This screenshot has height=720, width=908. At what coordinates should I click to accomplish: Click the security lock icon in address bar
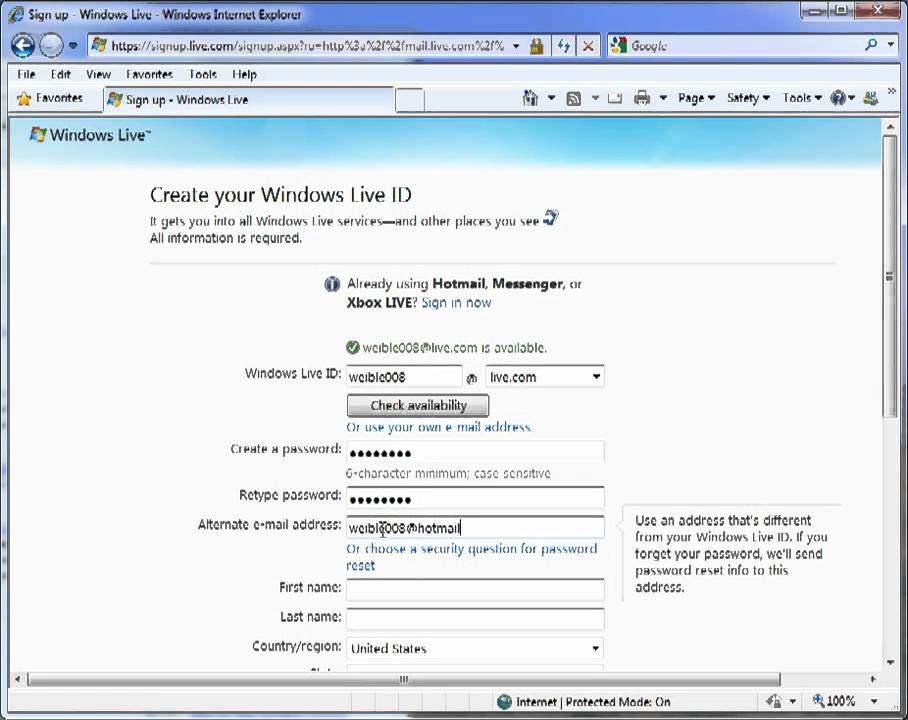537,46
